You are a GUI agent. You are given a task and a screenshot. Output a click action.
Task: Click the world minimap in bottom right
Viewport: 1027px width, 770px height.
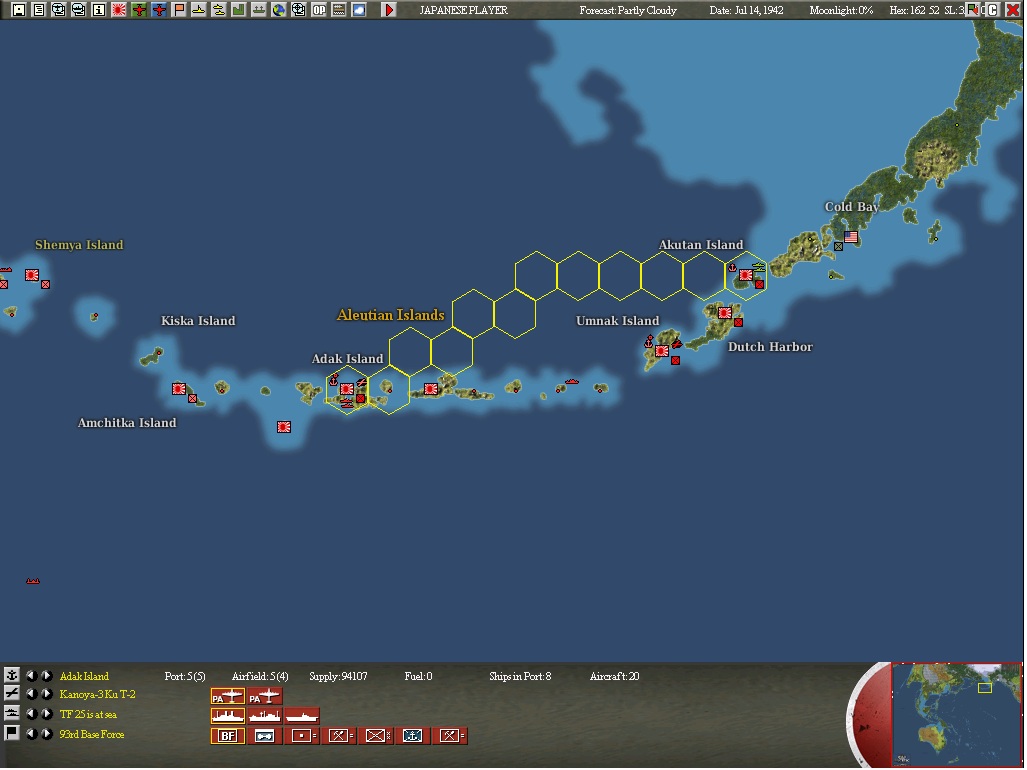click(x=957, y=714)
